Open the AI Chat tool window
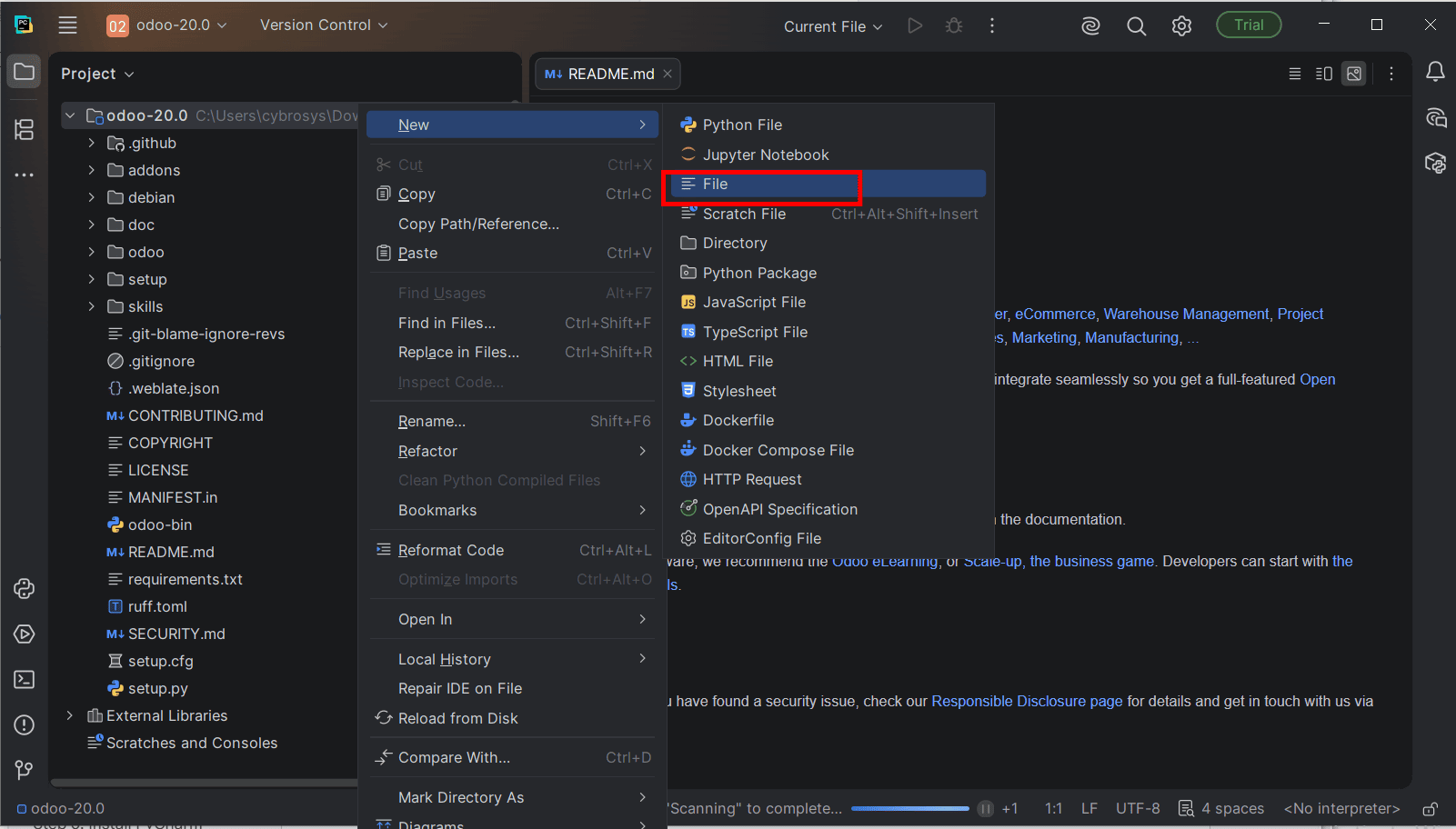This screenshot has height=829, width=1456. click(x=1435, y=117)
